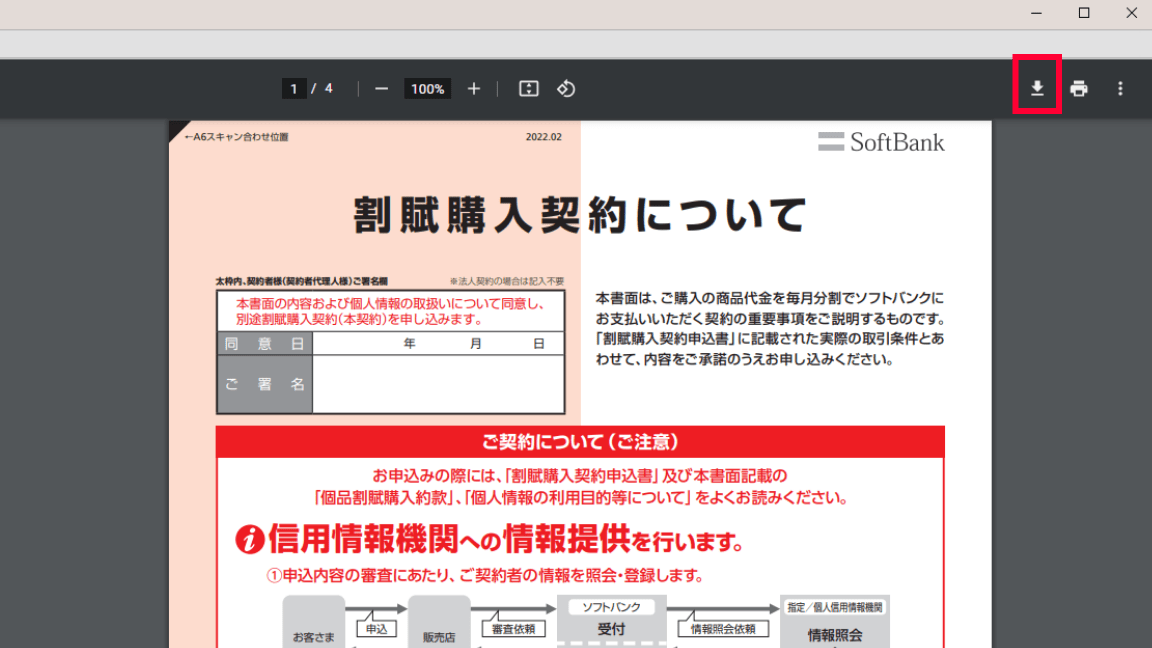
Task: Minimize the browser window
Action: [x=1037, y=13]
